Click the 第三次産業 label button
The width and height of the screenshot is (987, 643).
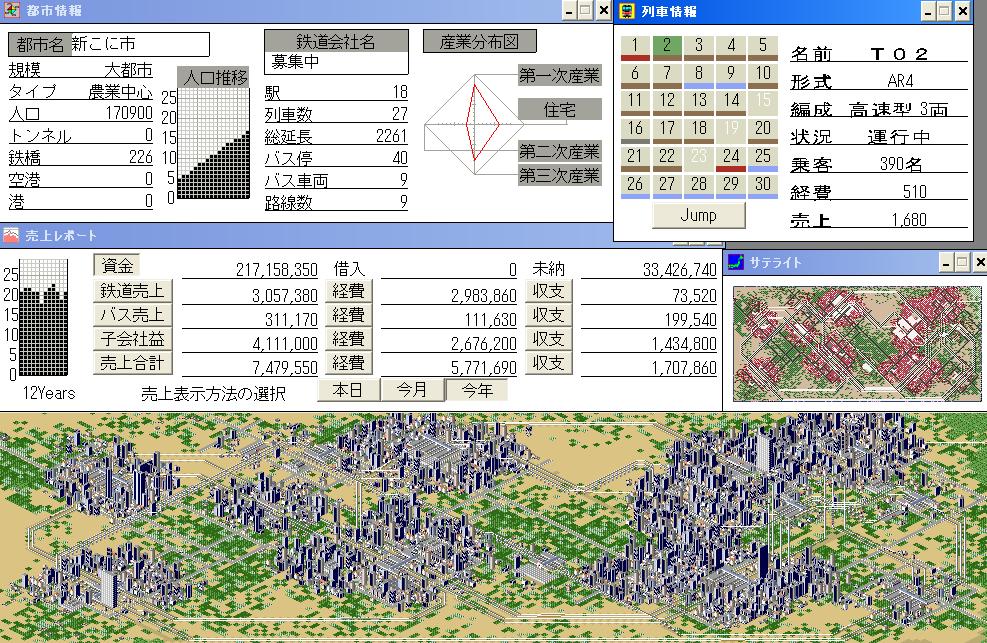click(559, 175)
